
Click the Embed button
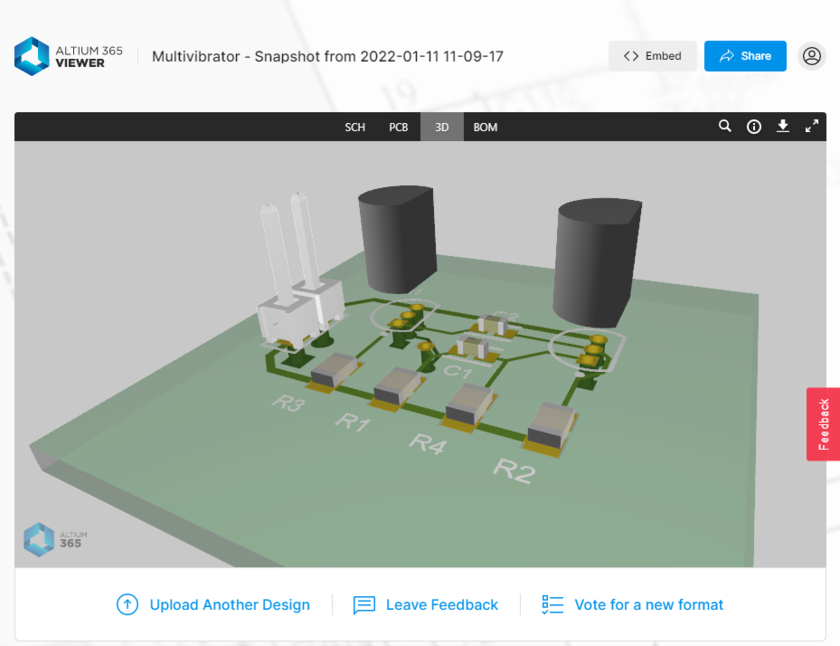point(652,56)
